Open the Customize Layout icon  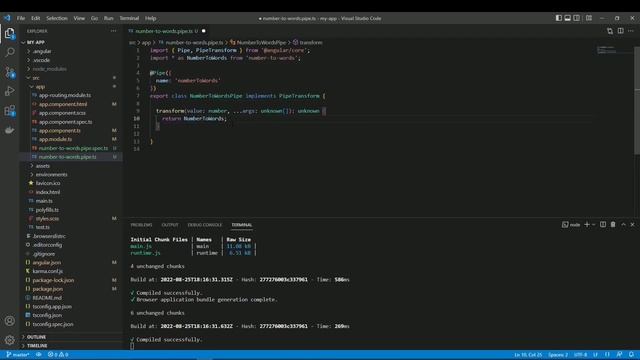click(x=589, y=18)
